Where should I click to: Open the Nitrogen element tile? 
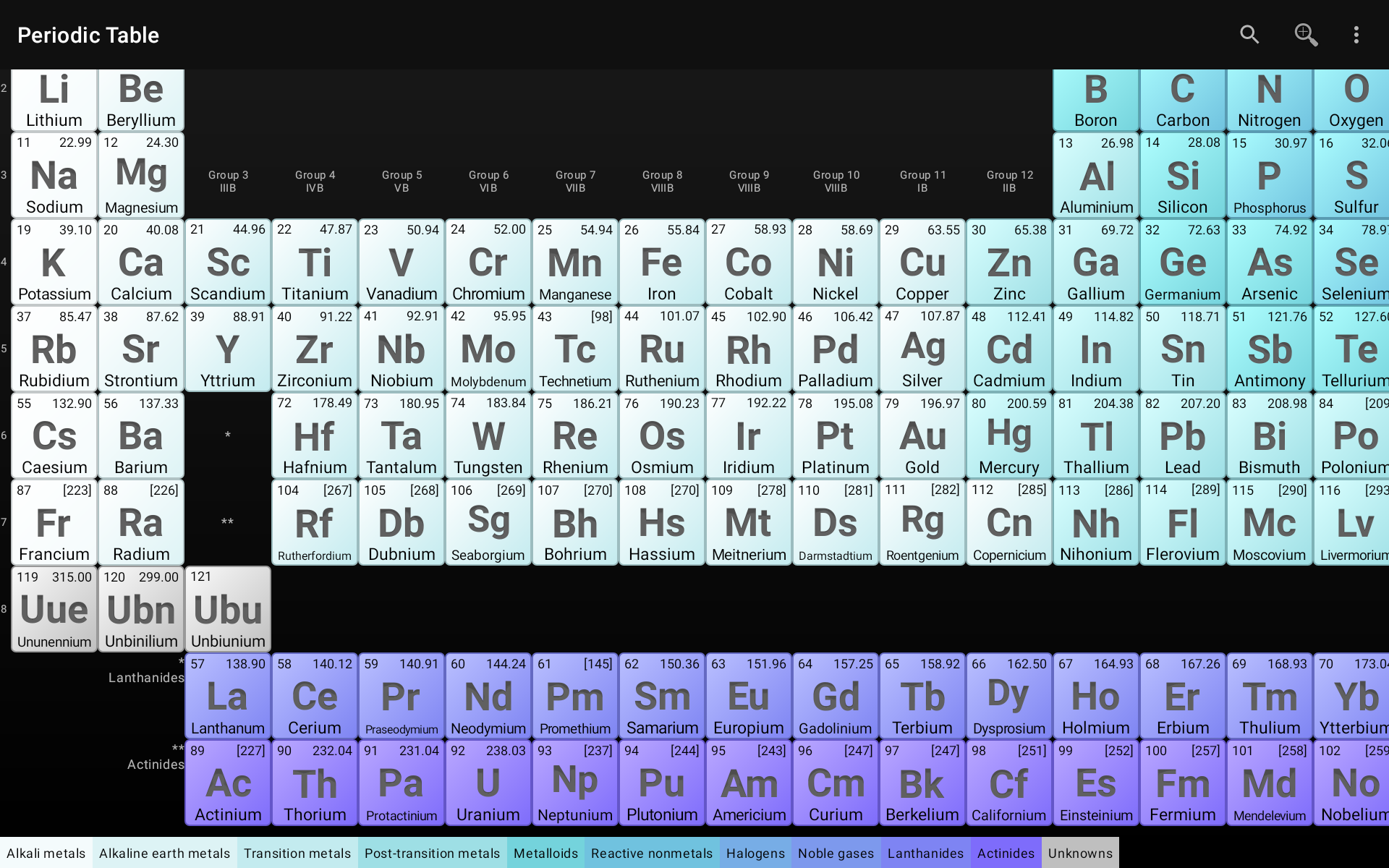pyautogui.click(x=1270, y=100)
